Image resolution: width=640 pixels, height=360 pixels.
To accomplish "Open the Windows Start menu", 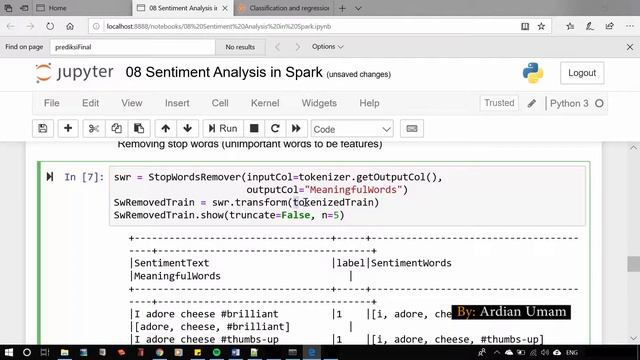I will [9, 353].
